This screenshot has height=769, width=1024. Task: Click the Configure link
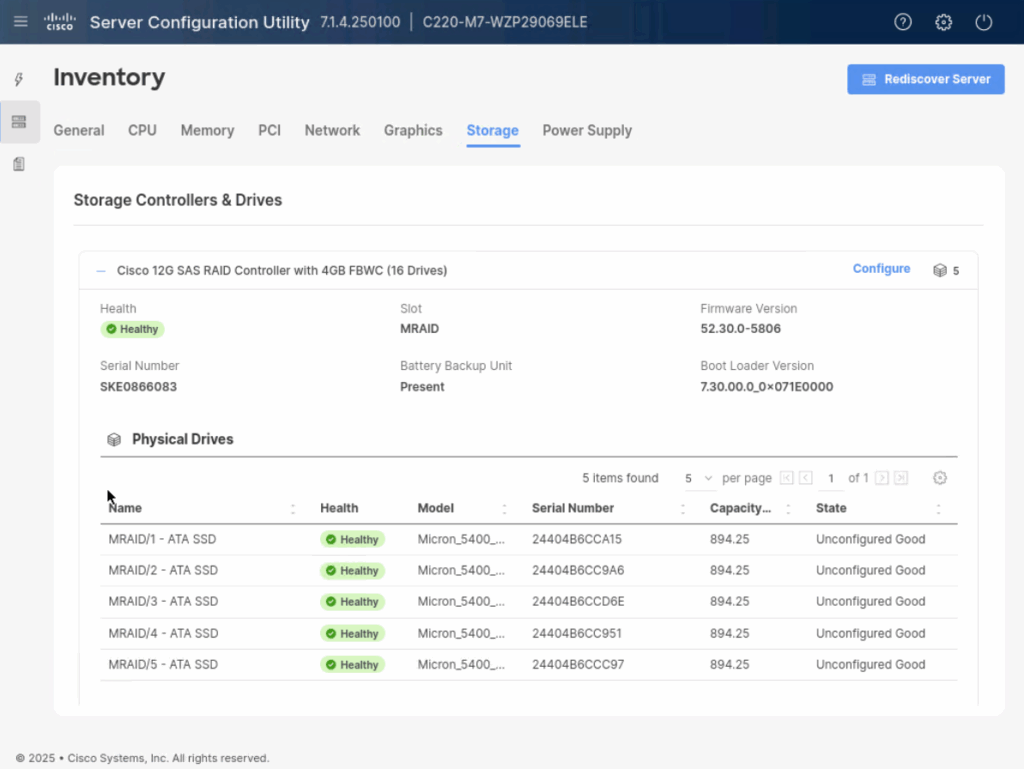coord(882,269)
